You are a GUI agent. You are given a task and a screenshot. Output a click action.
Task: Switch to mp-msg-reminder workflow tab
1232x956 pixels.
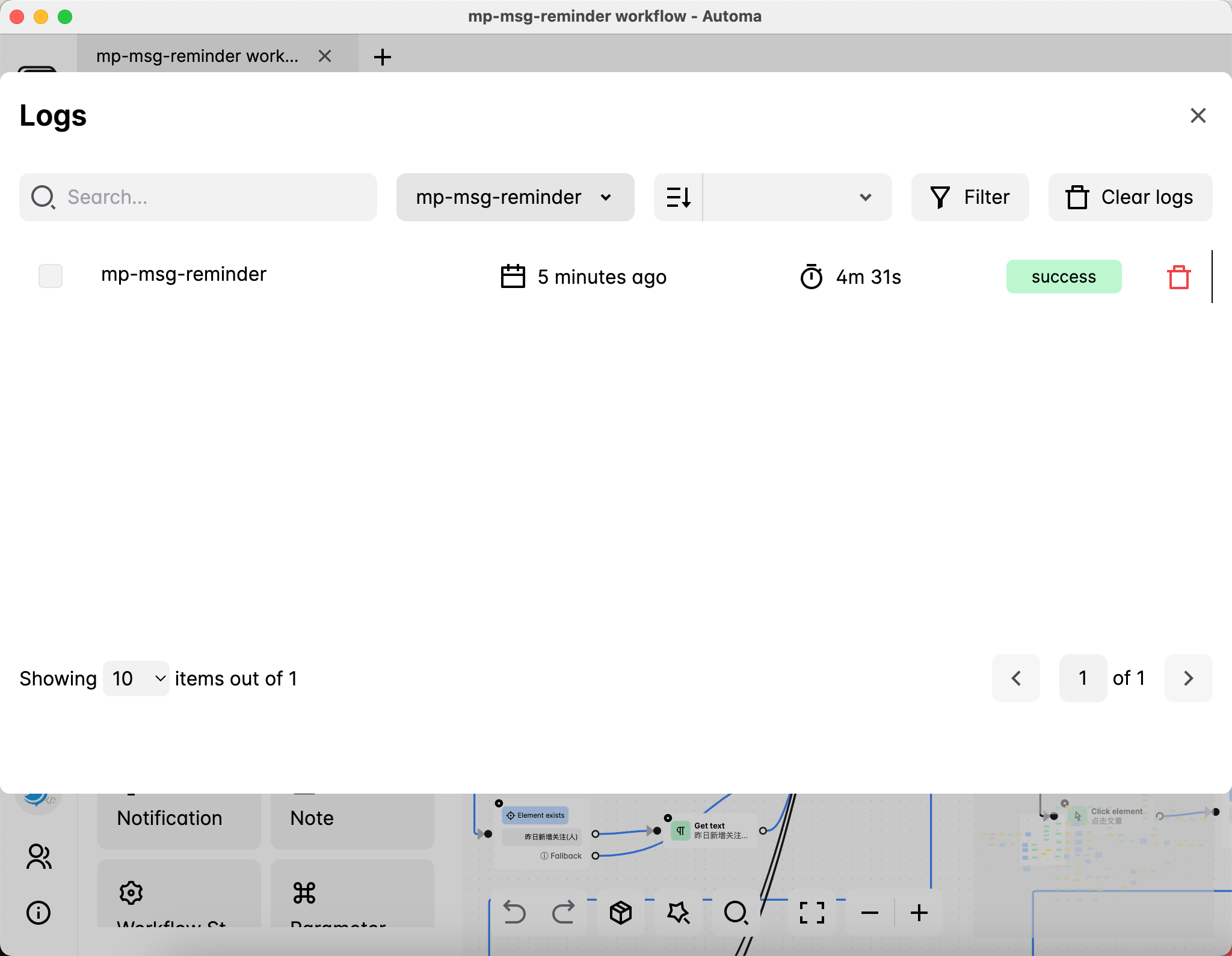click(197, 56)
